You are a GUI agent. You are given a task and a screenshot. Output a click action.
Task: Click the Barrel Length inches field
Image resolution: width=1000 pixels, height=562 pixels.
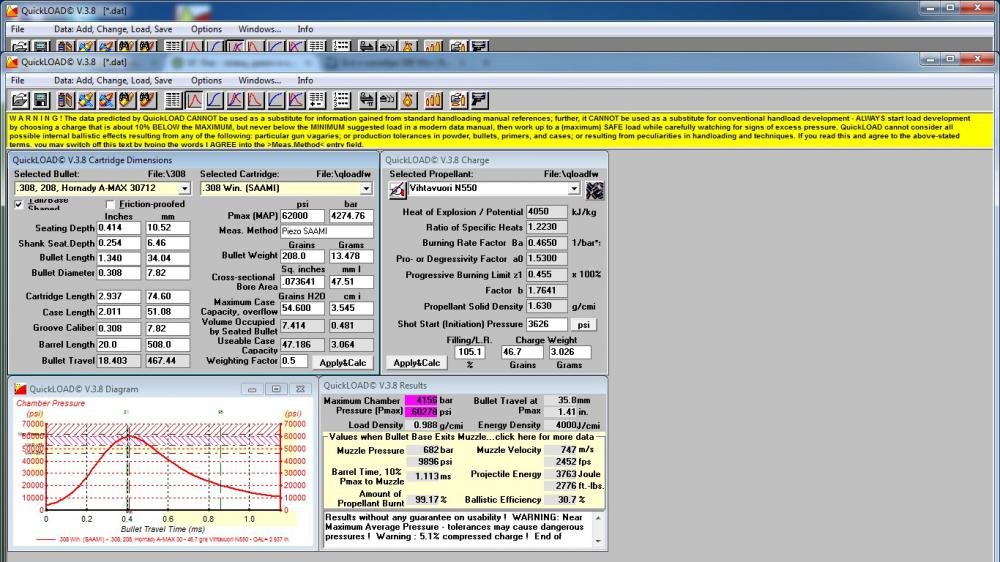coord(119,344)
